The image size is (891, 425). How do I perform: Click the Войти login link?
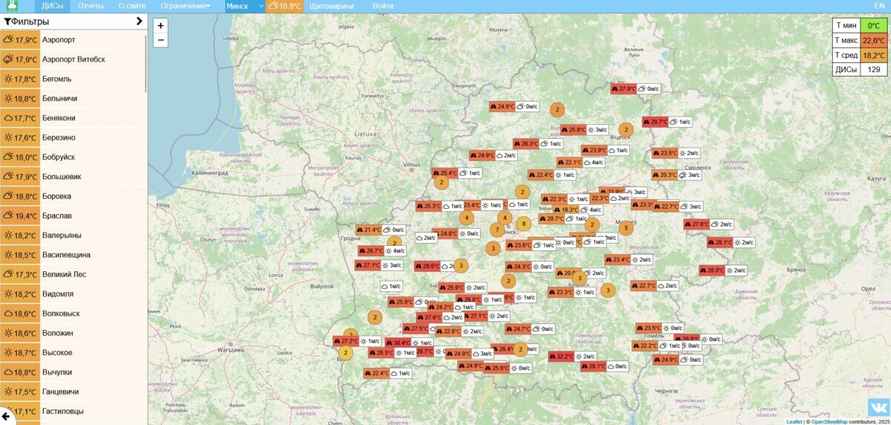click(x=382, y=6)
